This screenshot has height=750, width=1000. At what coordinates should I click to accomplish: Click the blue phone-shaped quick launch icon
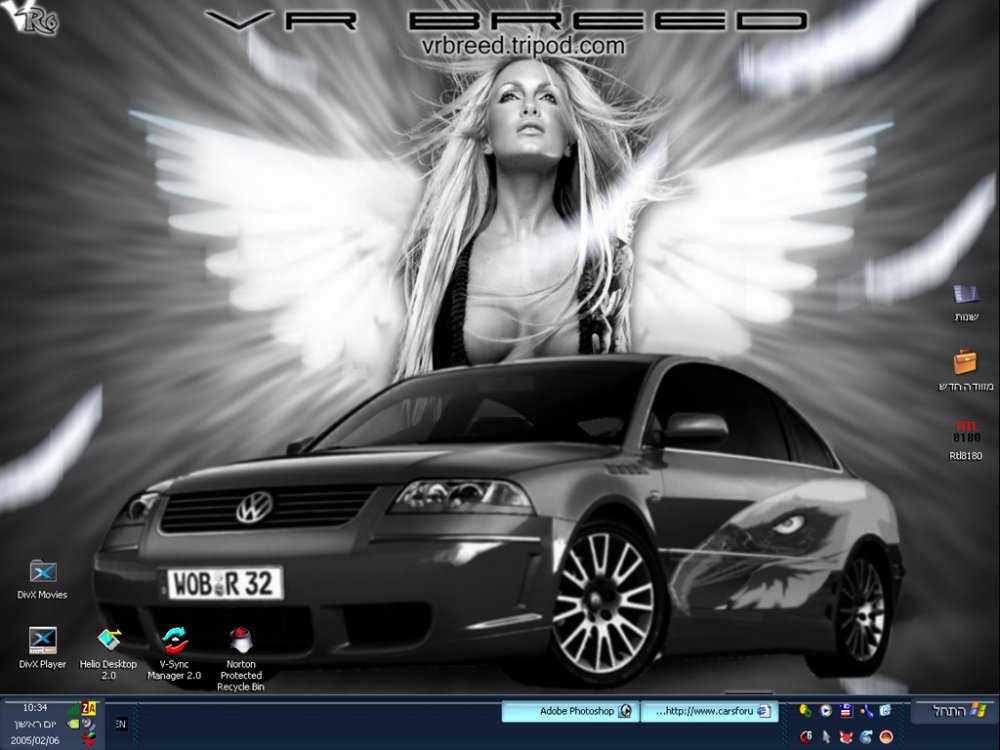click(x=866, y=710)
